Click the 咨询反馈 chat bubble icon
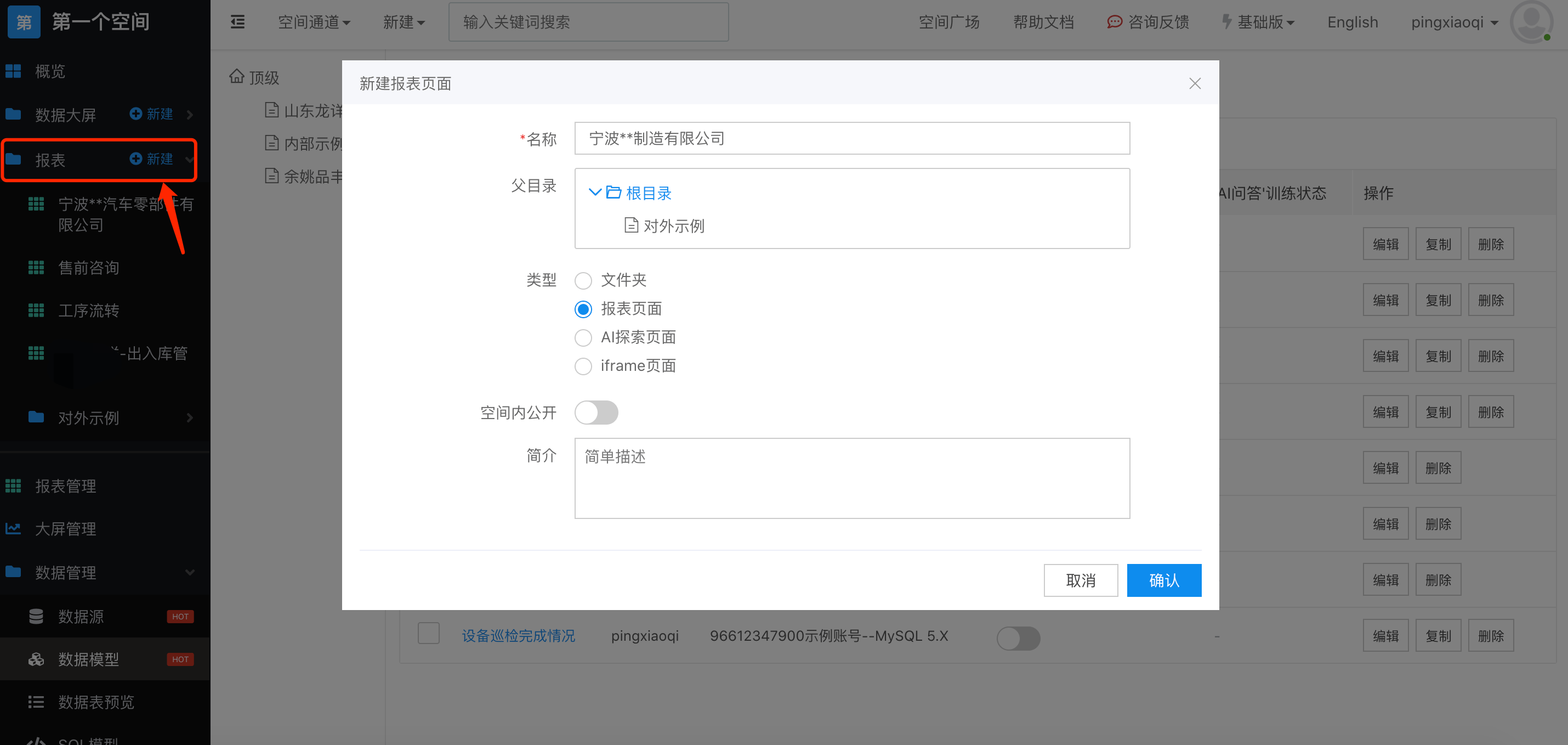The image size is (1568, 745). [1114, 22]
